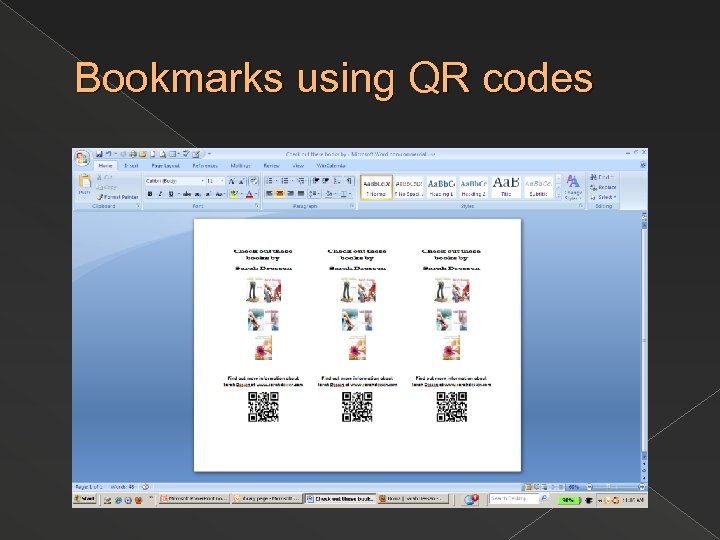Apply bold formatting
This screenshot has width=720, height=540.
tap(150, 194)
